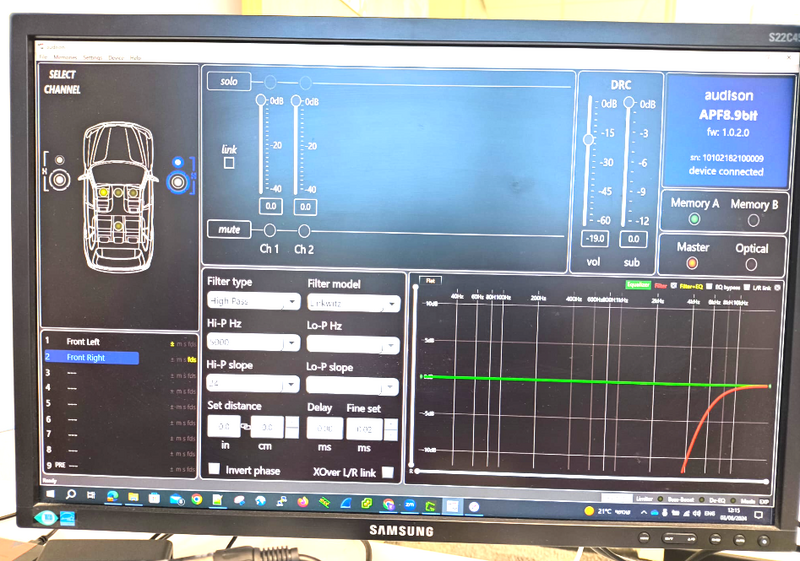Check the channel link checkbox
The height and width of the screenshot is (561, 800).
[x=229, y=163]
